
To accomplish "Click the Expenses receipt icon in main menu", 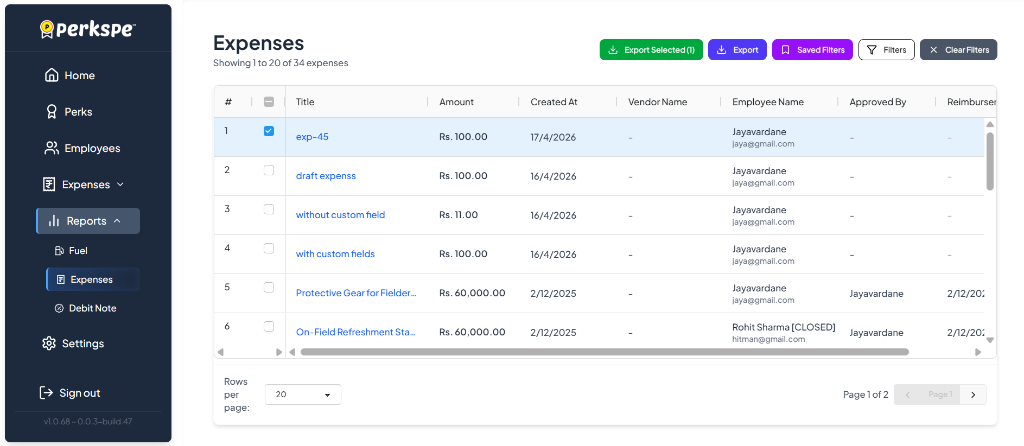I will point(49,184).
